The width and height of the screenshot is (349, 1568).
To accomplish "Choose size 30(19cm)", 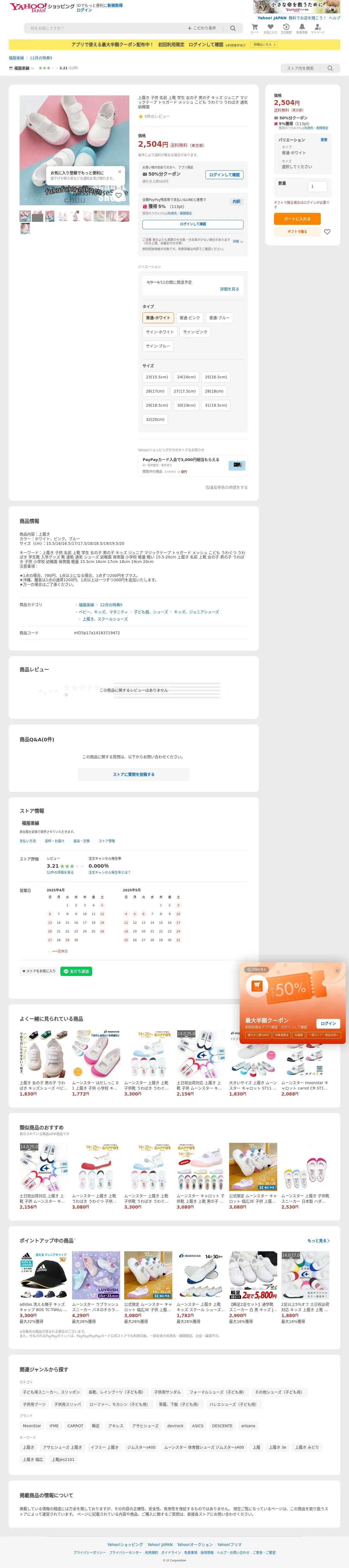I will coord(186,405).
